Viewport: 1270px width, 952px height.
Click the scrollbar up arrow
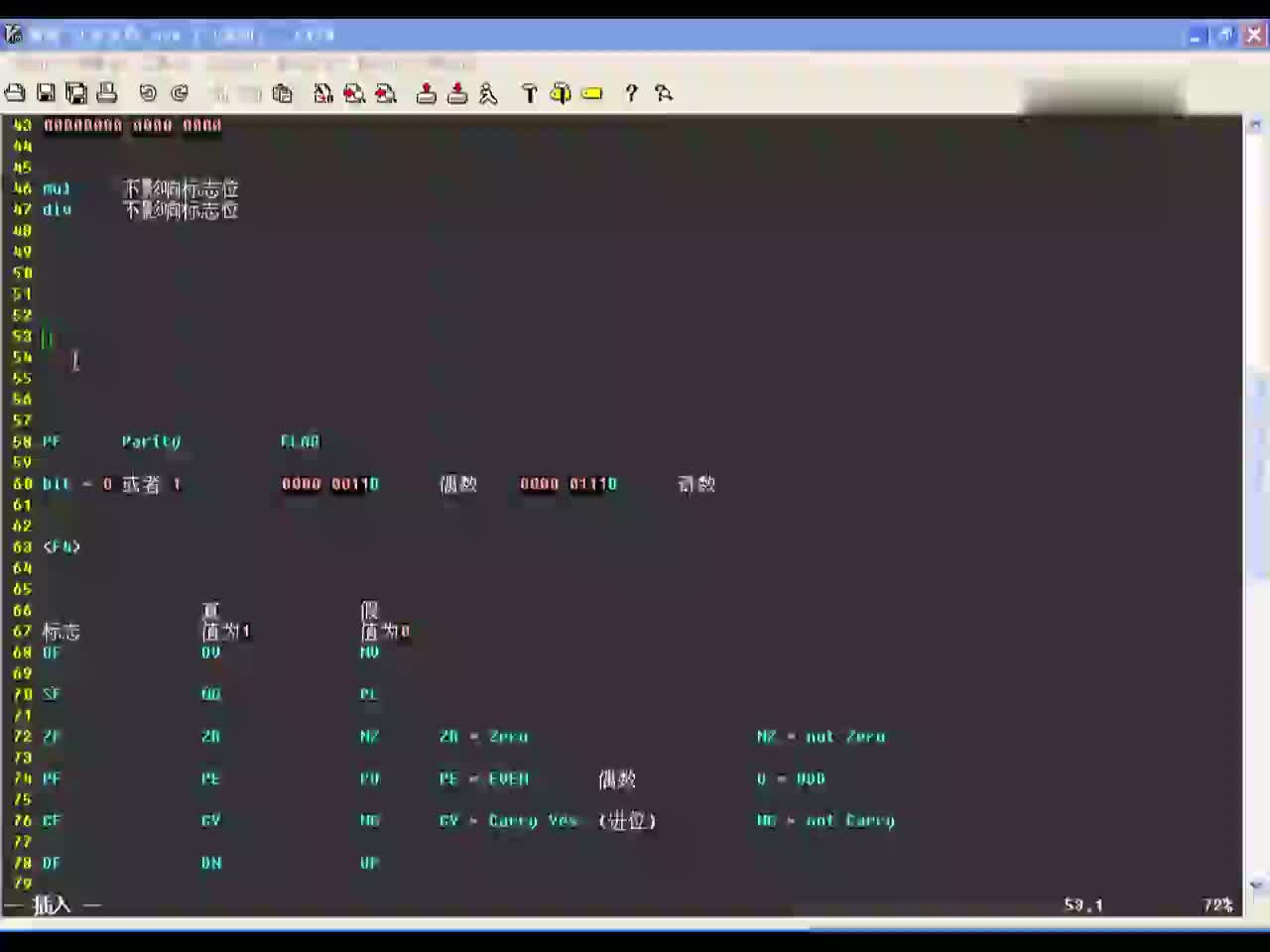pyautogui.click(x=1256, y=125)
